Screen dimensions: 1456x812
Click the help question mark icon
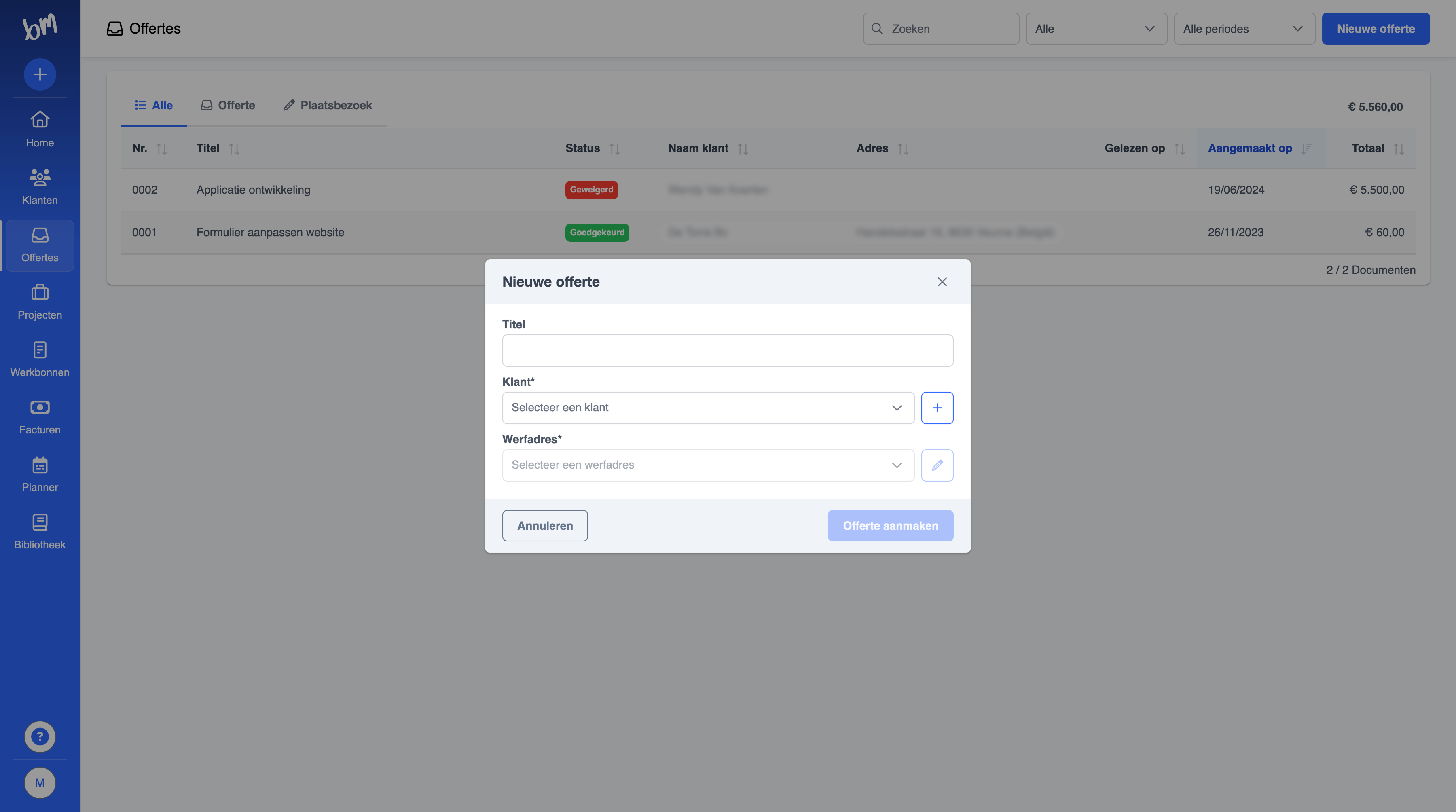point(40,736)
